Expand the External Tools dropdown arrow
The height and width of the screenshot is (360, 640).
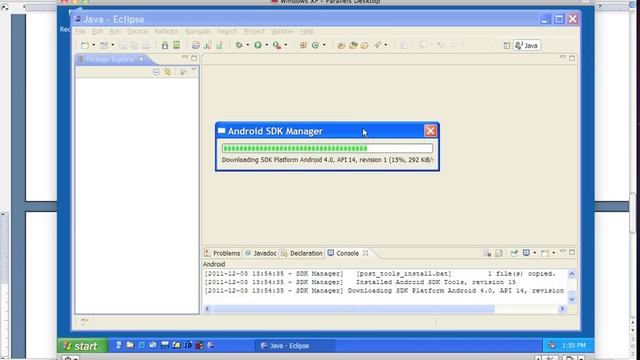pyautogui.click(x=286, y=45)
